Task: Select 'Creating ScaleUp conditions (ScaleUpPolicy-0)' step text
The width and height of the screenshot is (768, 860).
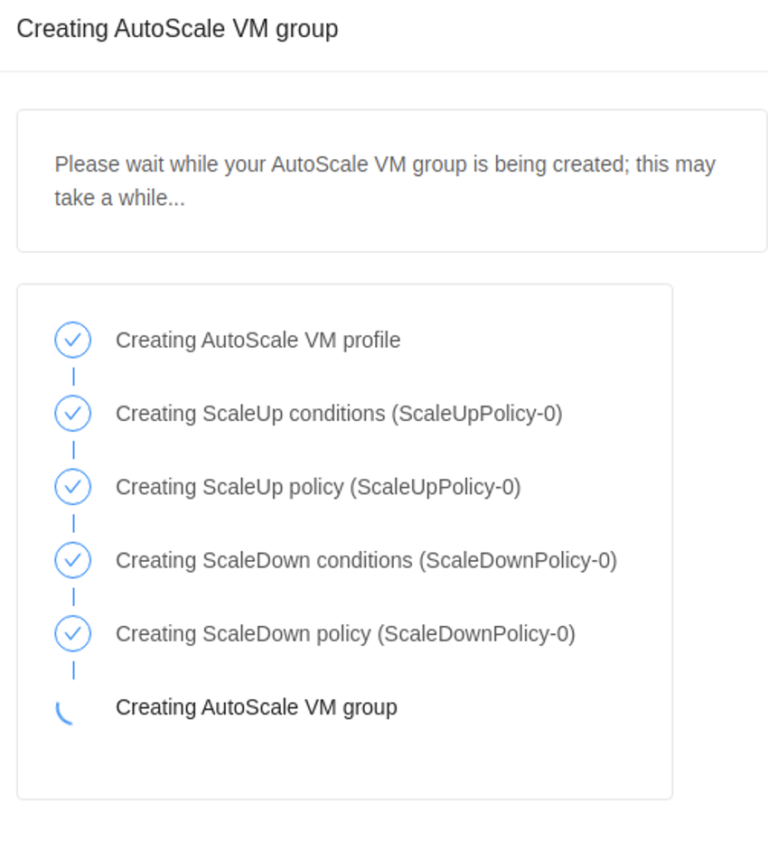Action: pyautogui.click(x=339, y=413)
